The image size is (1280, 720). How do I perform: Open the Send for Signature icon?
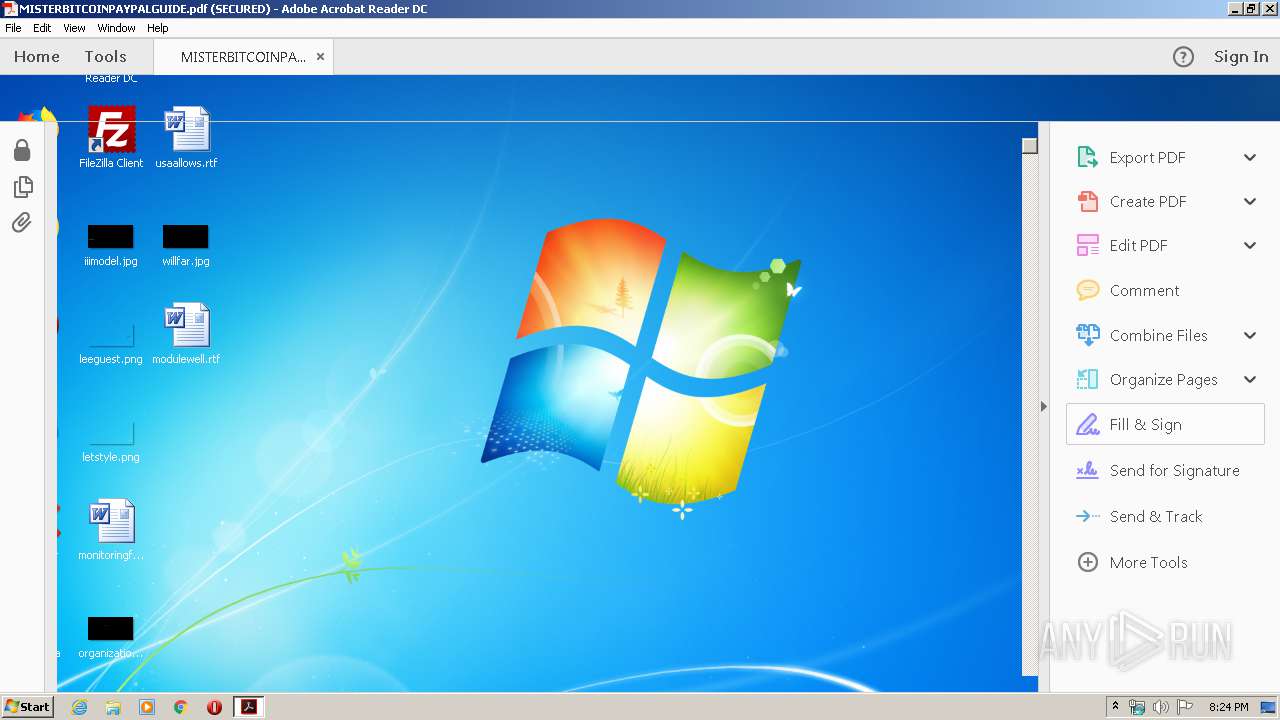(x=1087, y=470)
